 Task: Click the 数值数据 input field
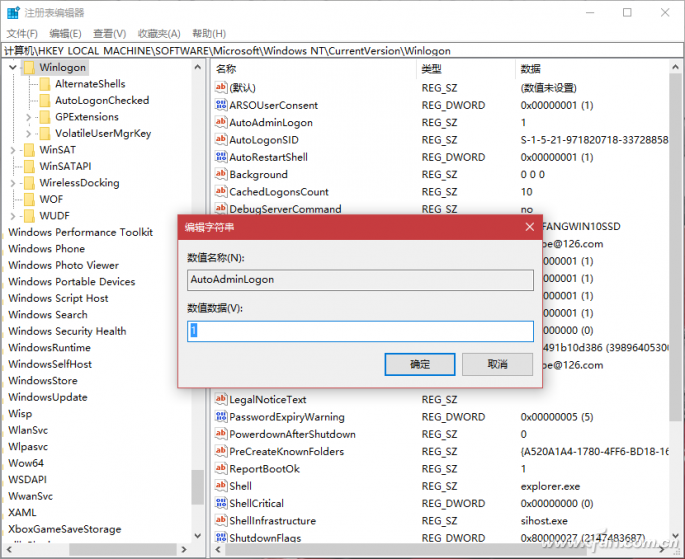[360, 331]
